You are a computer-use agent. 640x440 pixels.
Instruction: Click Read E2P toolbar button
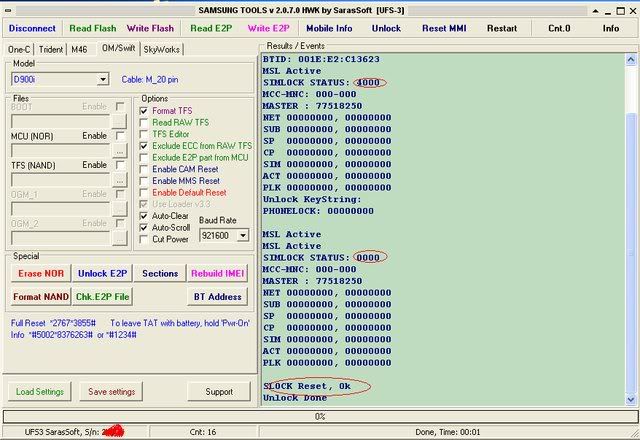(x=211, y=28)
